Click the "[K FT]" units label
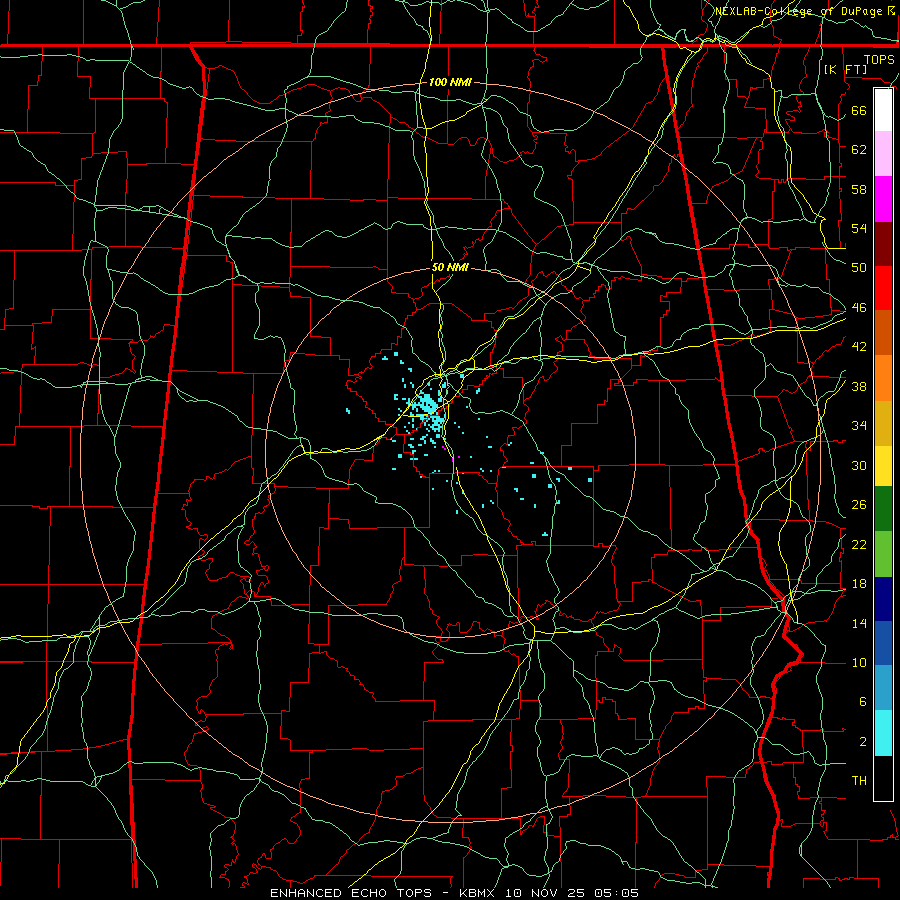 845,70
